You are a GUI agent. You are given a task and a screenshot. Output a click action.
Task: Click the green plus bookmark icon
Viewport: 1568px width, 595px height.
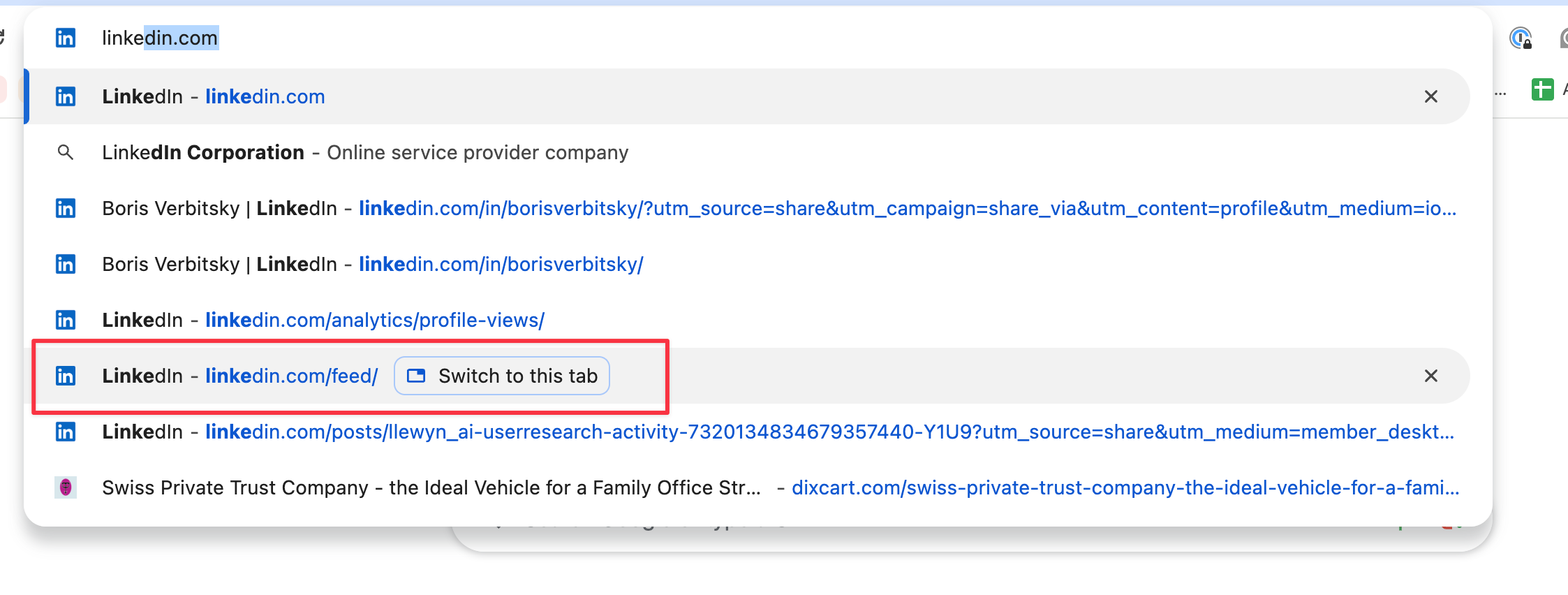1542,89
